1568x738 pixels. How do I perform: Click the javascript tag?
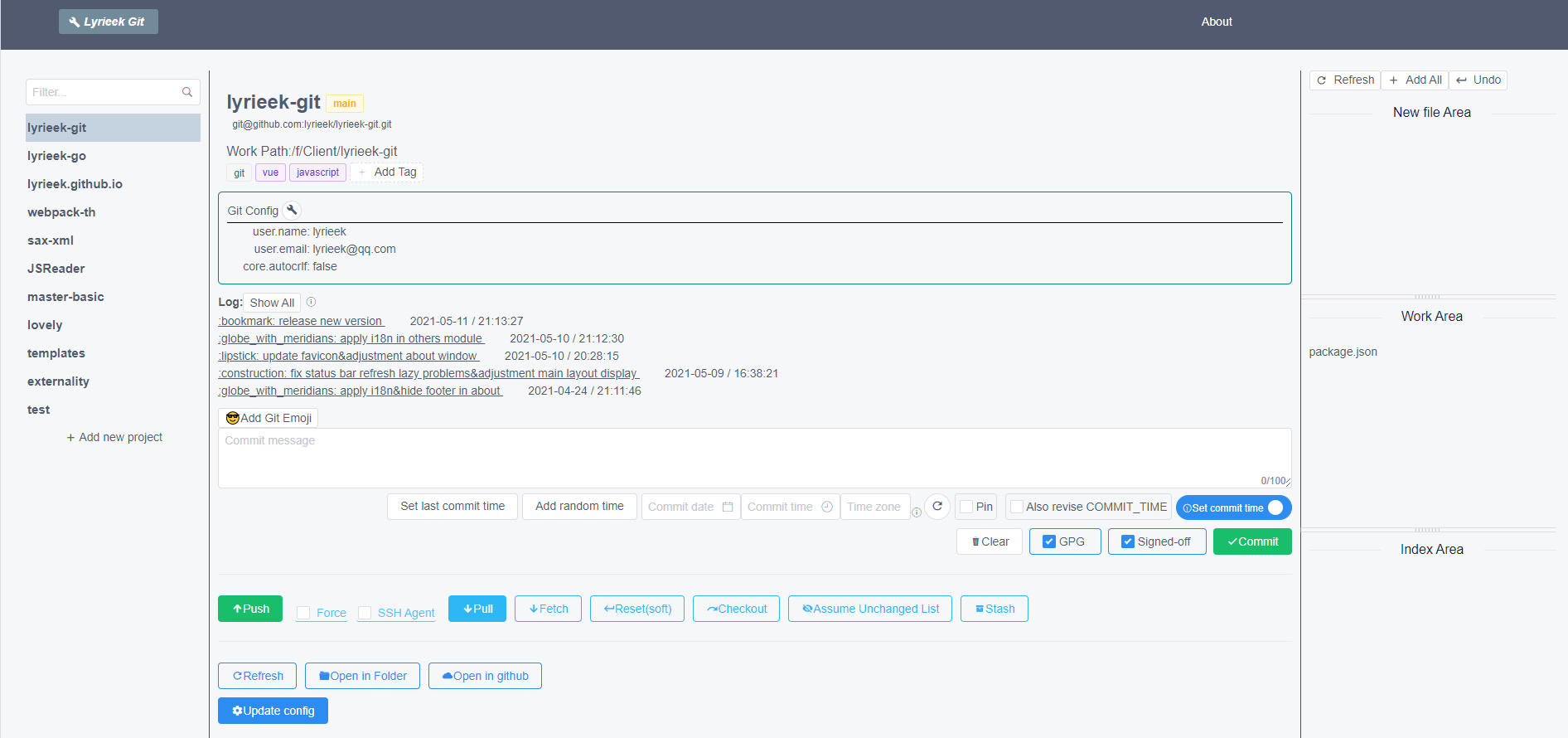point(317,172)
